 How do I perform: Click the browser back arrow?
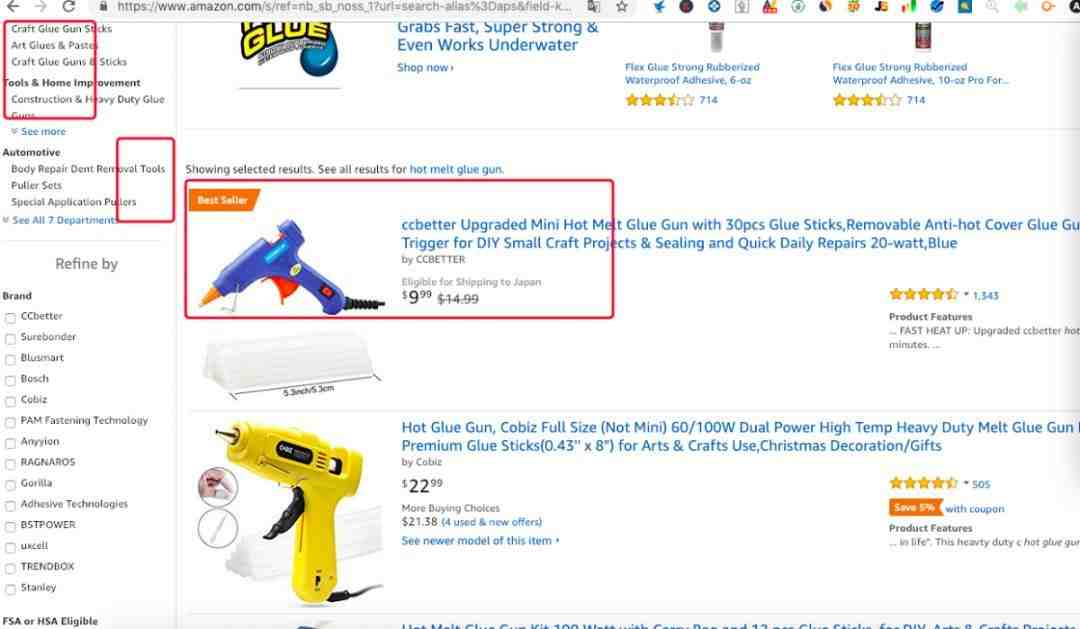tap(13, 6)
